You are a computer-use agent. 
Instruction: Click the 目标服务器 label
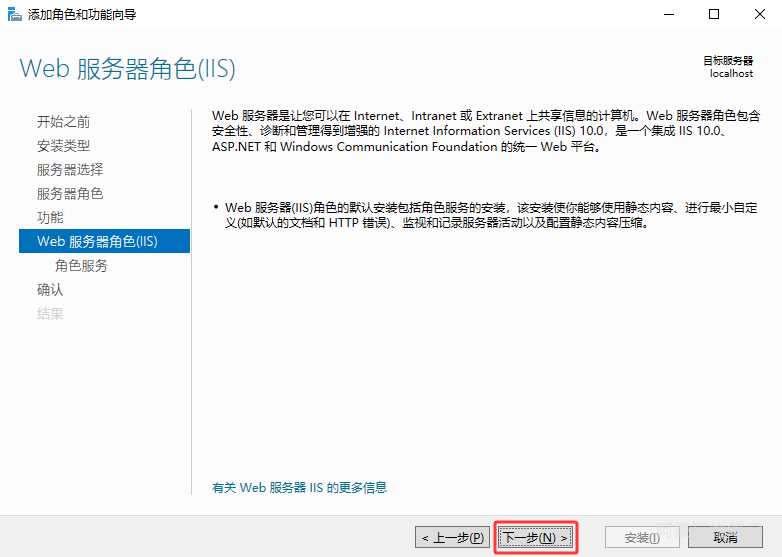point(728,61)
